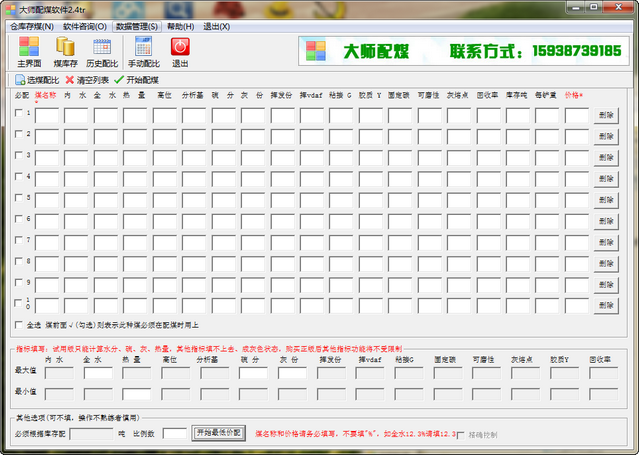Click the 删除 button for row 8
Screen dimensions: 639x455
[x=606, y=264]
